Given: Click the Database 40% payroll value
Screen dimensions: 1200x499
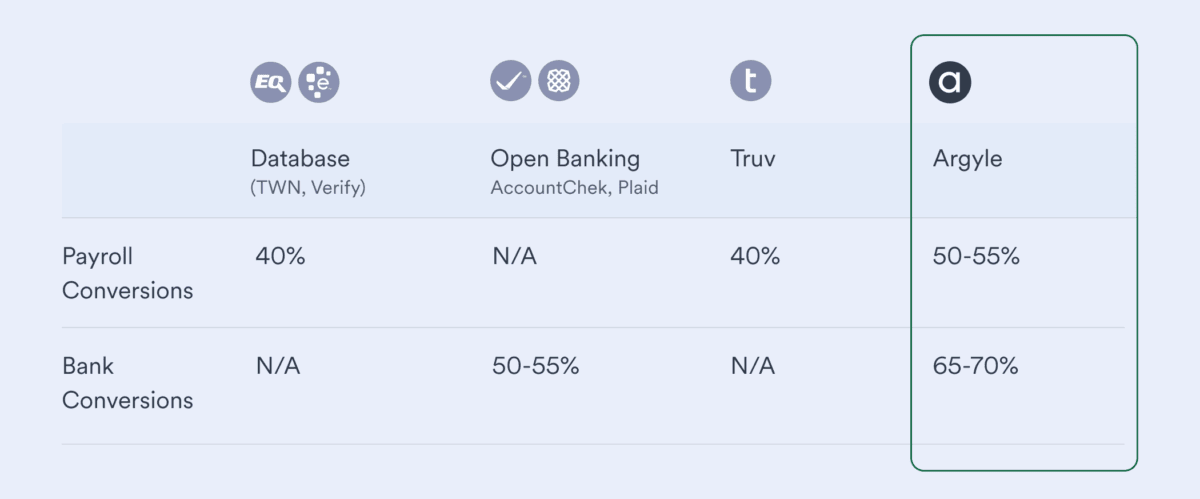Looking at the screenshot, I should [x=280, y=256].
